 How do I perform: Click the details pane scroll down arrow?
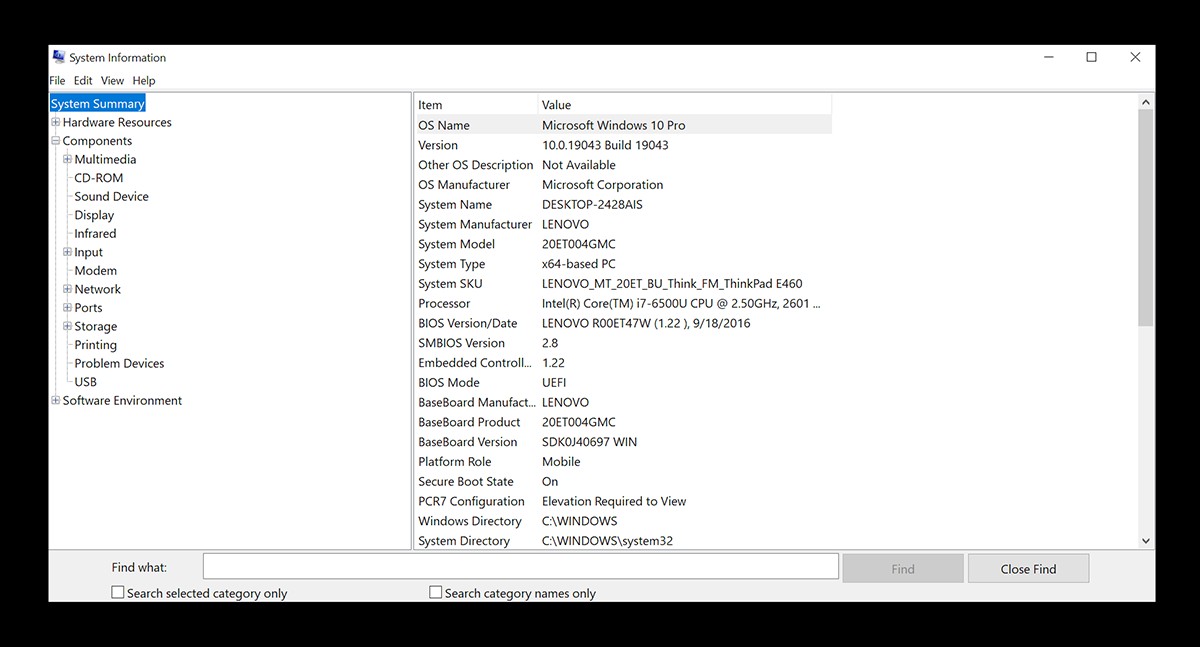pos(1146,541)
